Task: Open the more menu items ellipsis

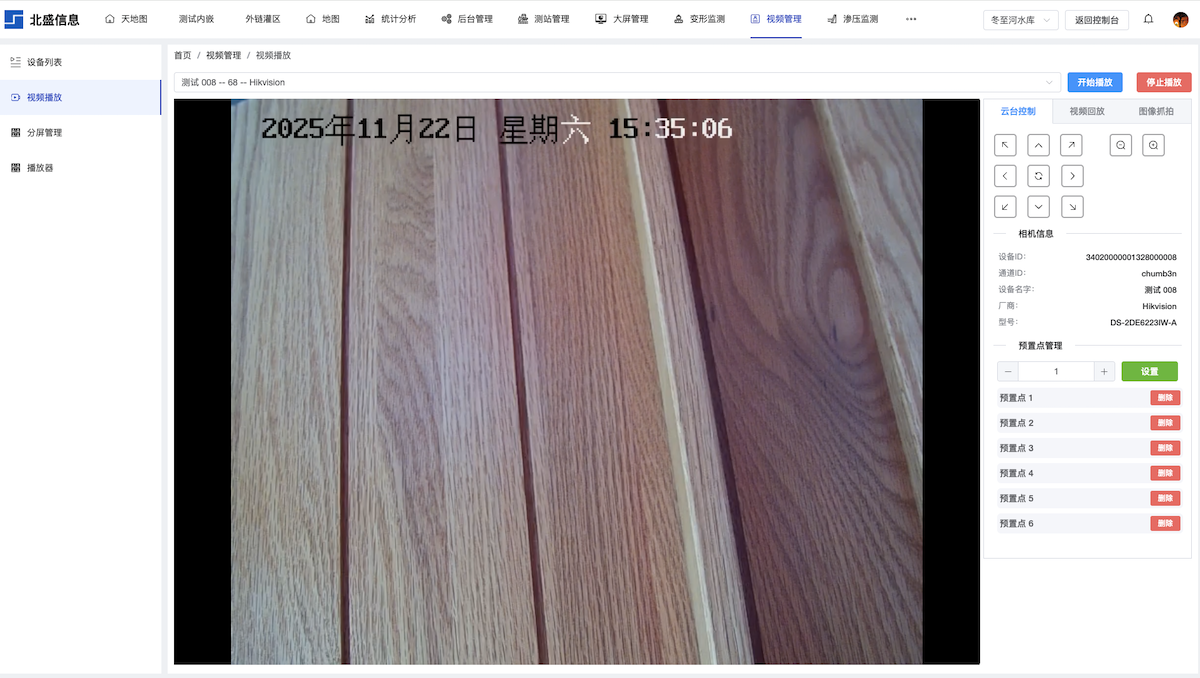Action: [910, 19]
